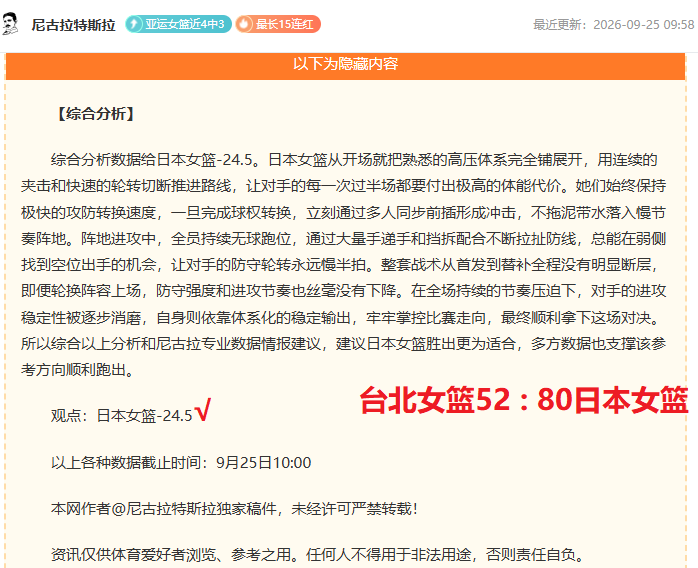This screenshot has width=698, height=568.
Task: Click the line starting 夹击和快速的轮转
Action: (343, 186)
